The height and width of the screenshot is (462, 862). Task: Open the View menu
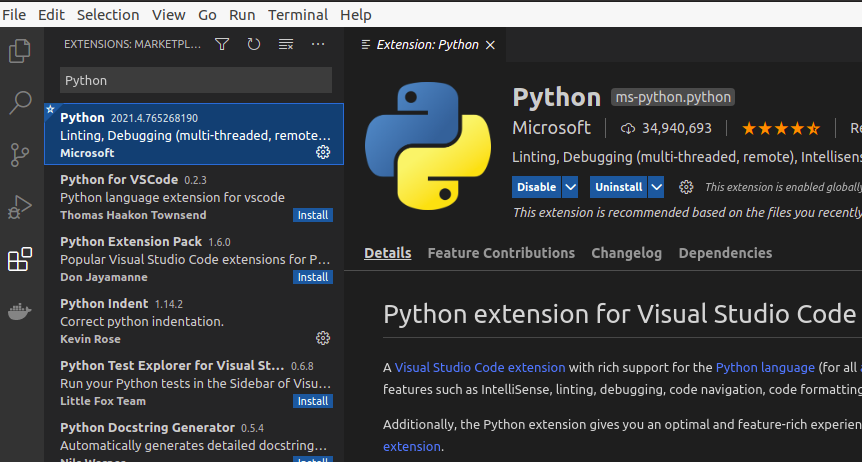click(x=169, y=15)
